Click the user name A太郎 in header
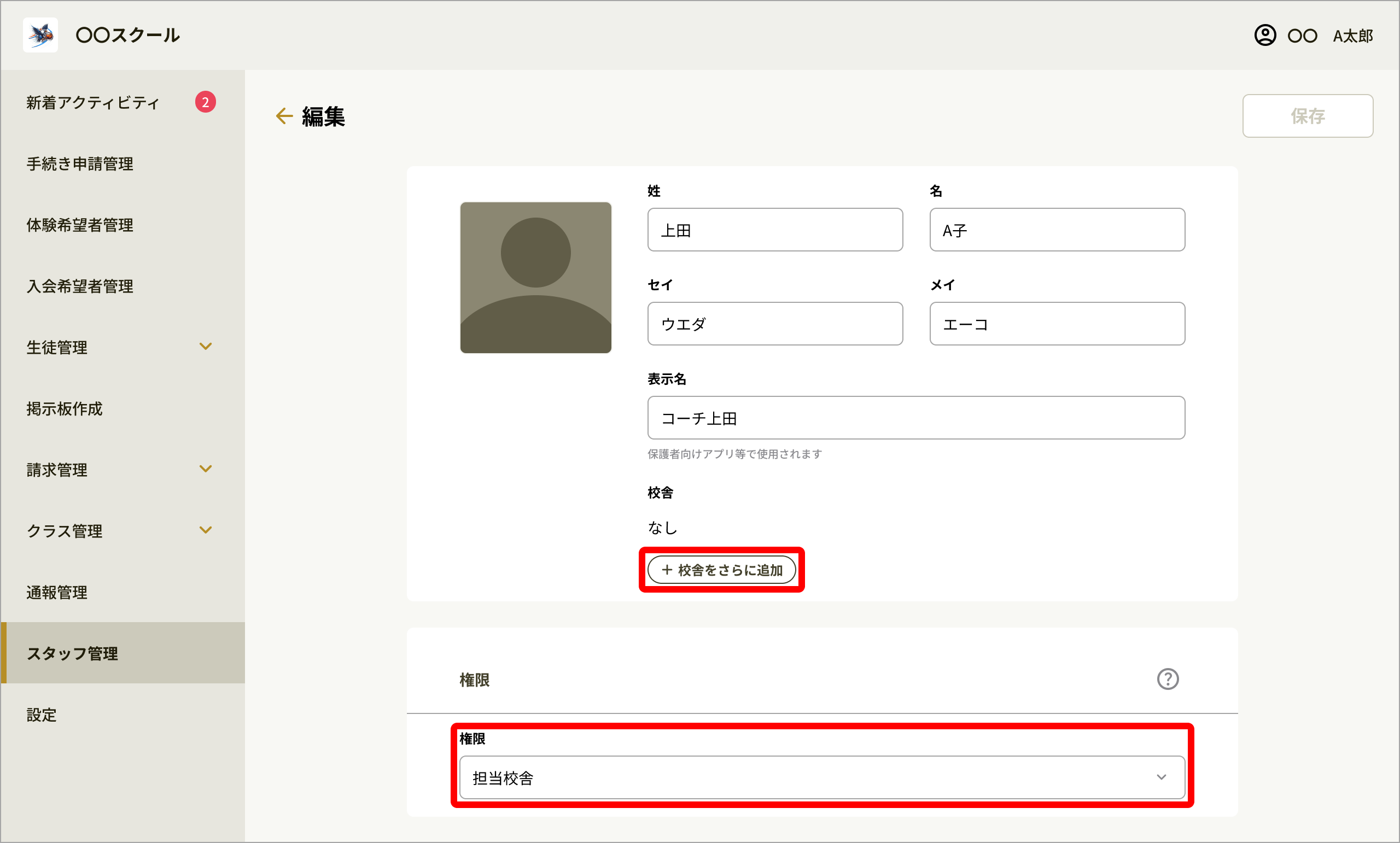 (1352, 36)
